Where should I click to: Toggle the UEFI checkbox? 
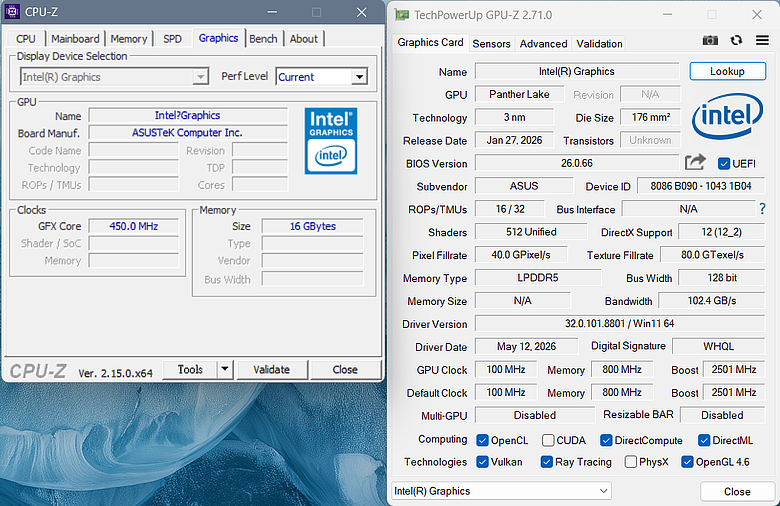[x=724, y=163]
